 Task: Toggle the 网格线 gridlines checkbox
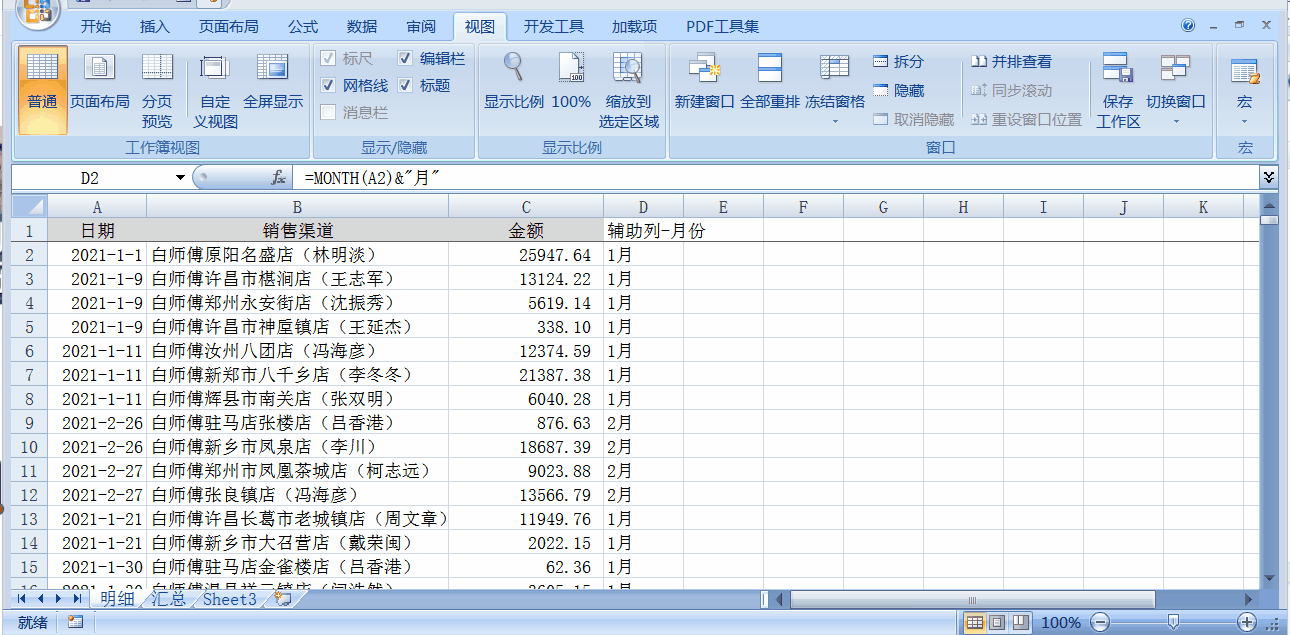(328, 86)
